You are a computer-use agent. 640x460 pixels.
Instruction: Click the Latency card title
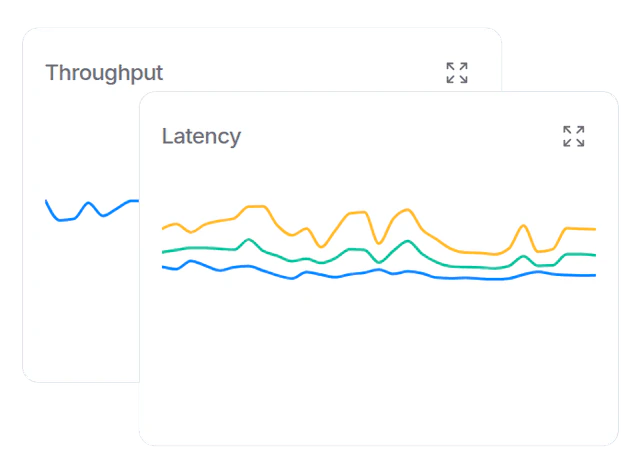point(201,136)
